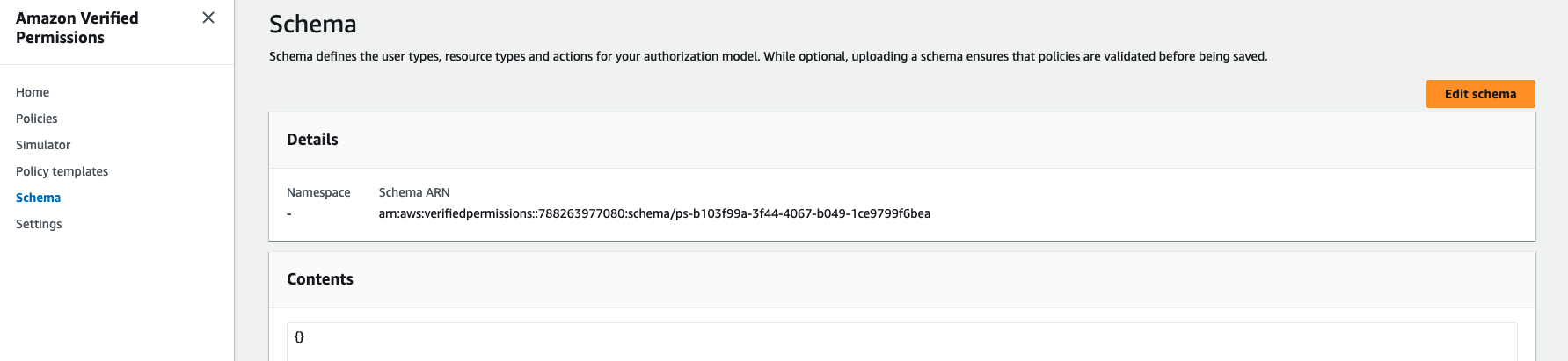Click the ps-b103f99a policy store ID
Image resolution: width=1568 pixels, height=361 pixels.
coord(802,213)
